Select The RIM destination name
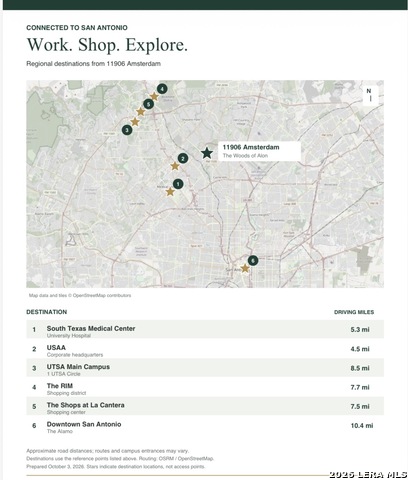 pos(60,386)
